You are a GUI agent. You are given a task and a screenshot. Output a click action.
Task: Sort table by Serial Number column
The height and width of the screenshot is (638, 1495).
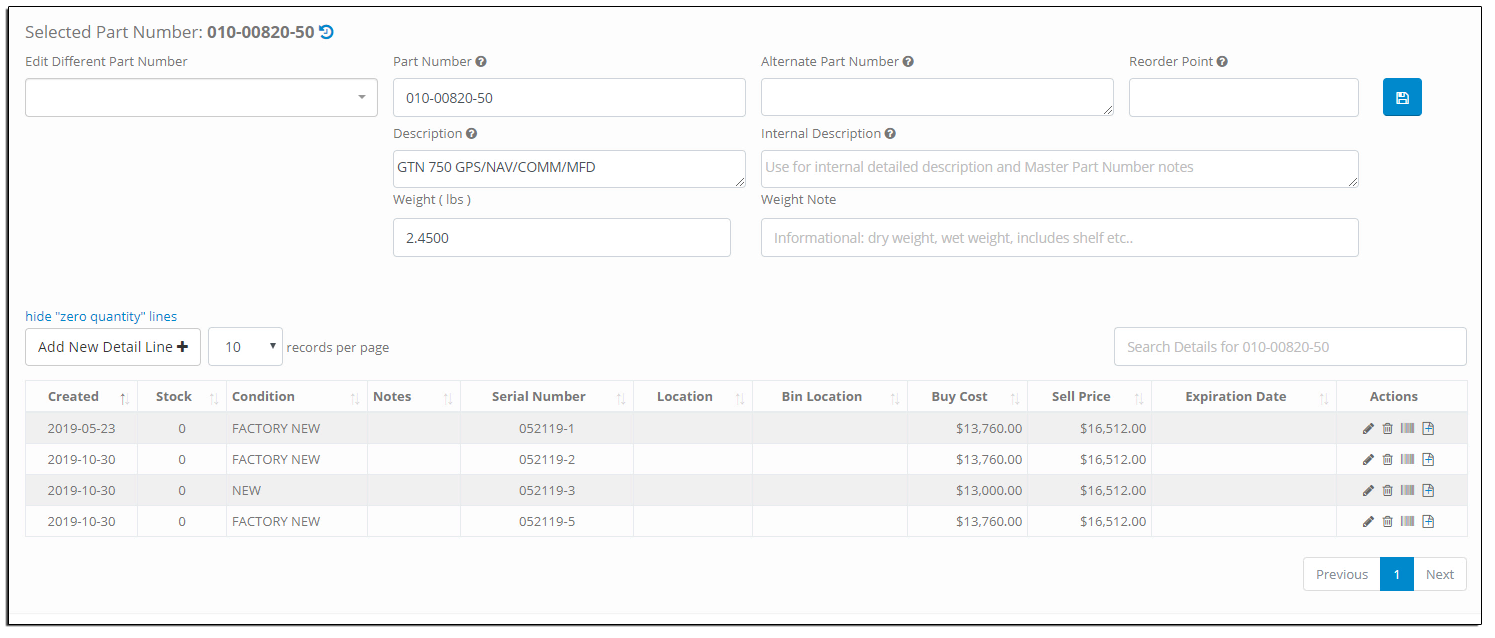pyautogui.click(x=547, y=397)
